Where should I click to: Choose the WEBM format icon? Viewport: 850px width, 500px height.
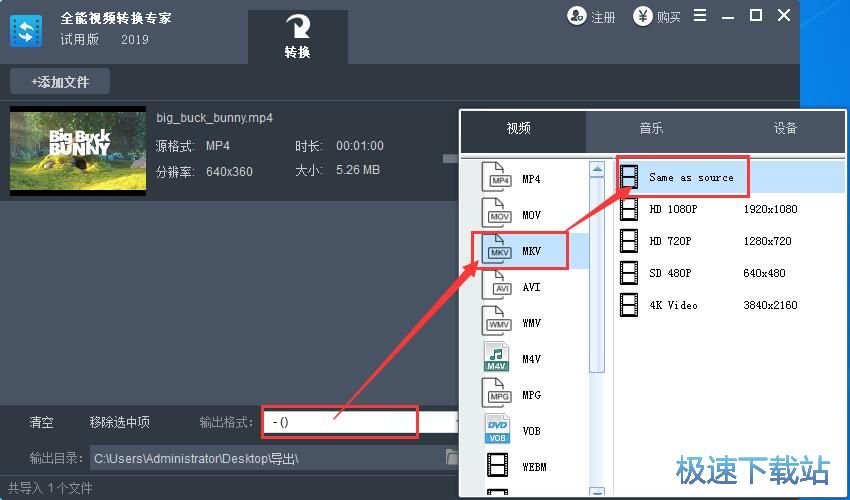(x=497, y=465)
